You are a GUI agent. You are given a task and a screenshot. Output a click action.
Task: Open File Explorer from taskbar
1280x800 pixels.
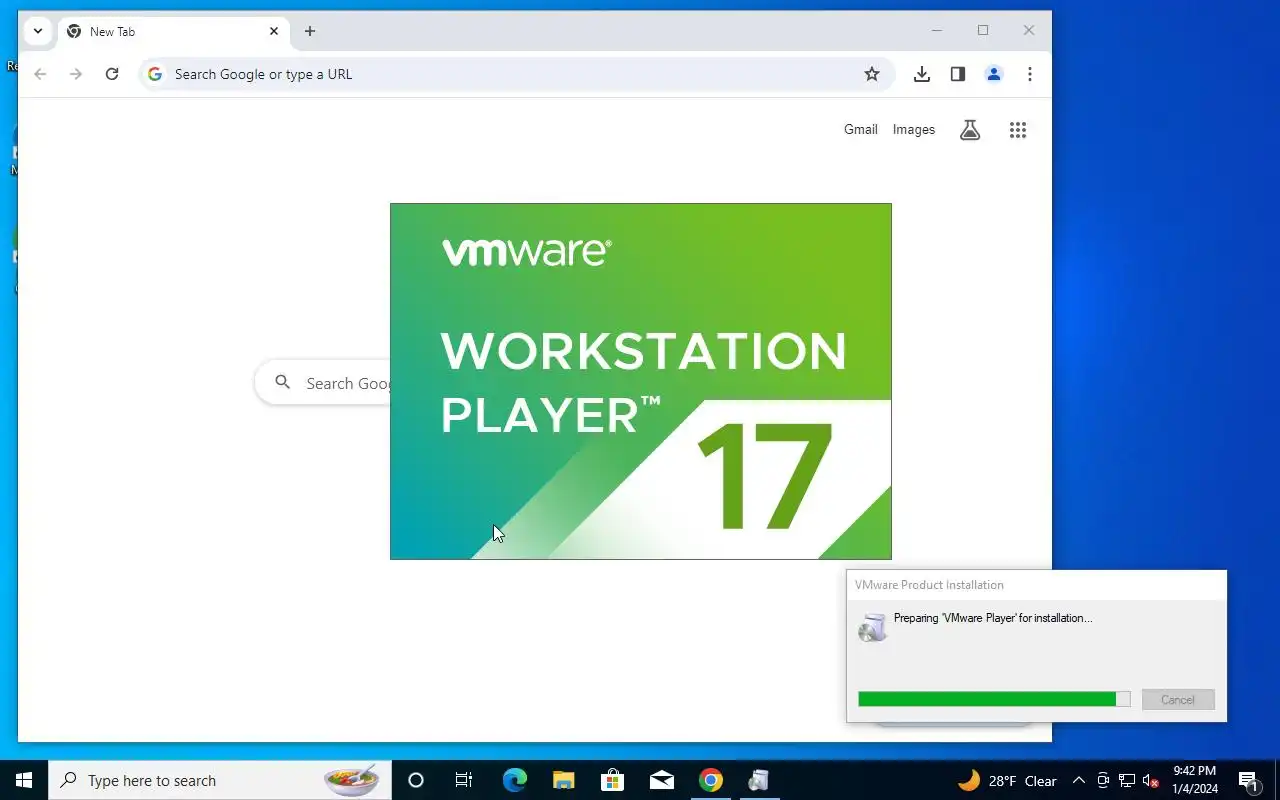pos(563,781)
